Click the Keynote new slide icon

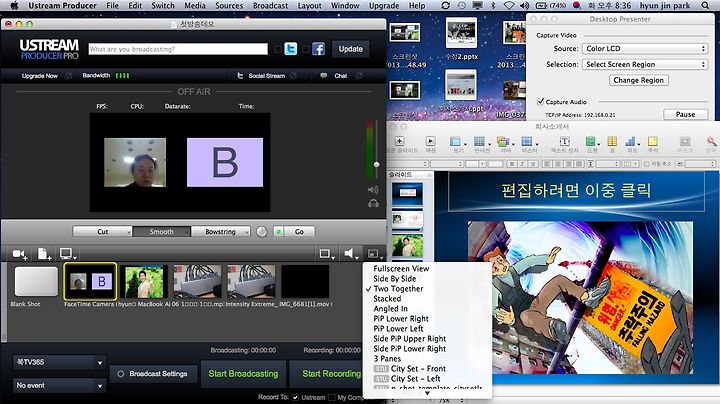[399, 141]
